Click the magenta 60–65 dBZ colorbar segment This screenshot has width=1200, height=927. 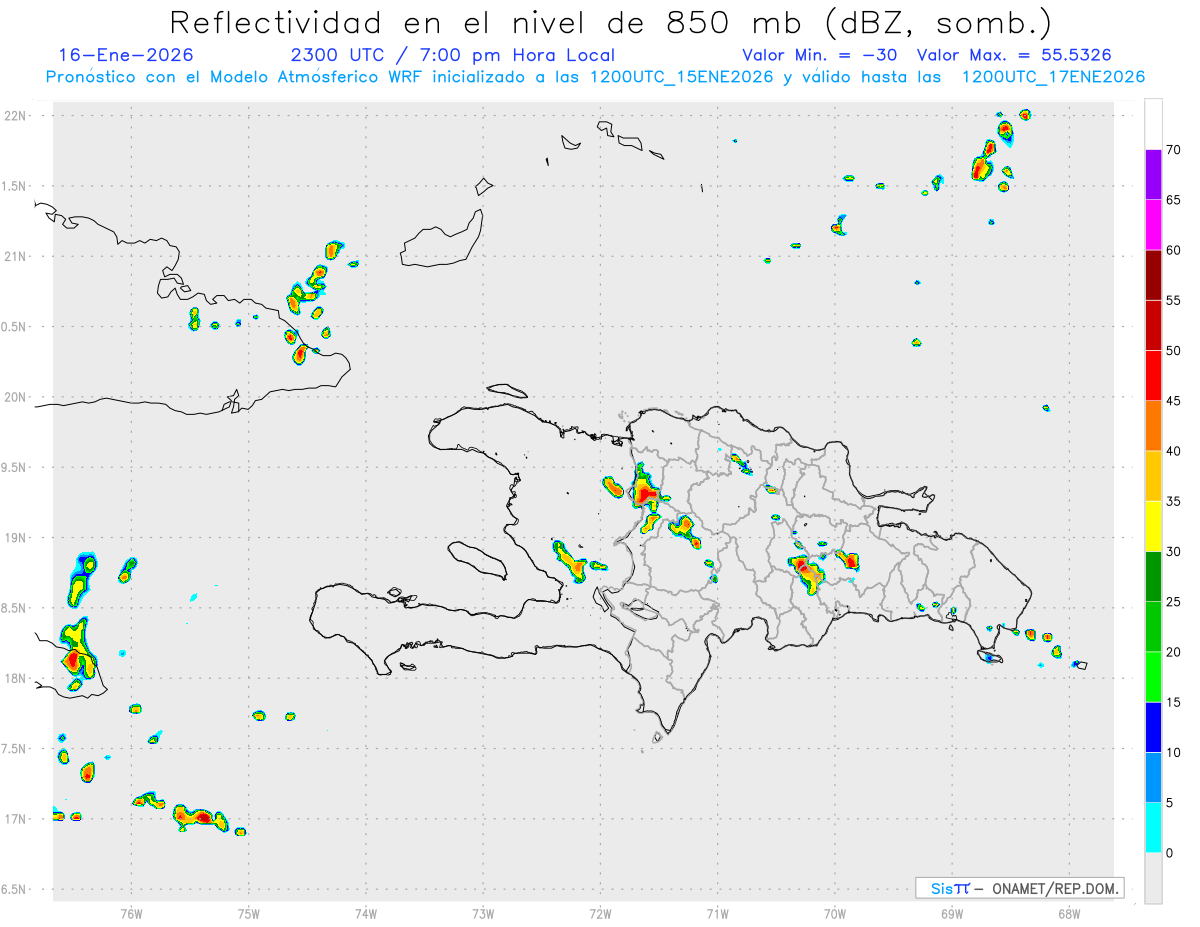(1153, 224)
